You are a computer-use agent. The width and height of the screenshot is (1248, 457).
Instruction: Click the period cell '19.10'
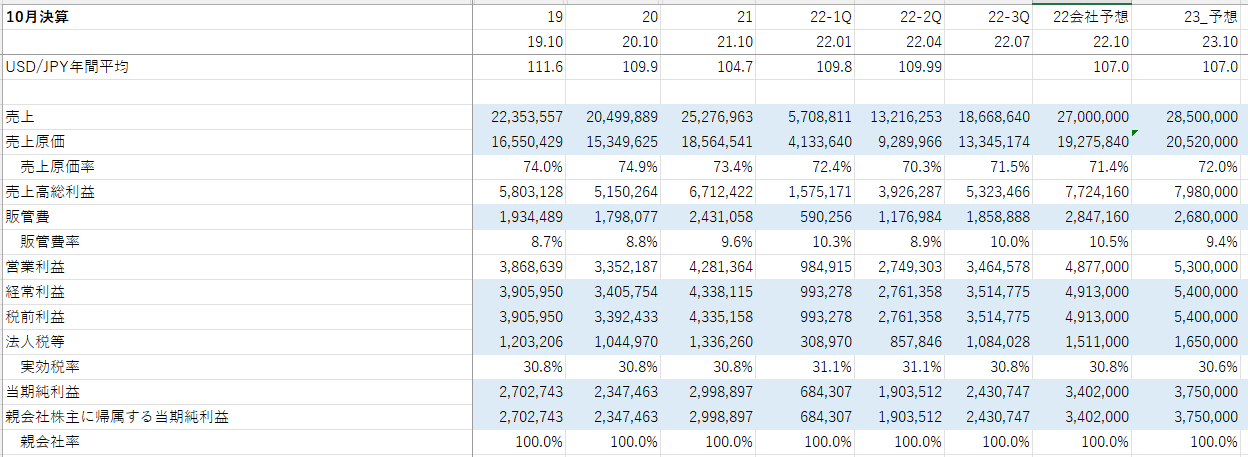[521, 42]
